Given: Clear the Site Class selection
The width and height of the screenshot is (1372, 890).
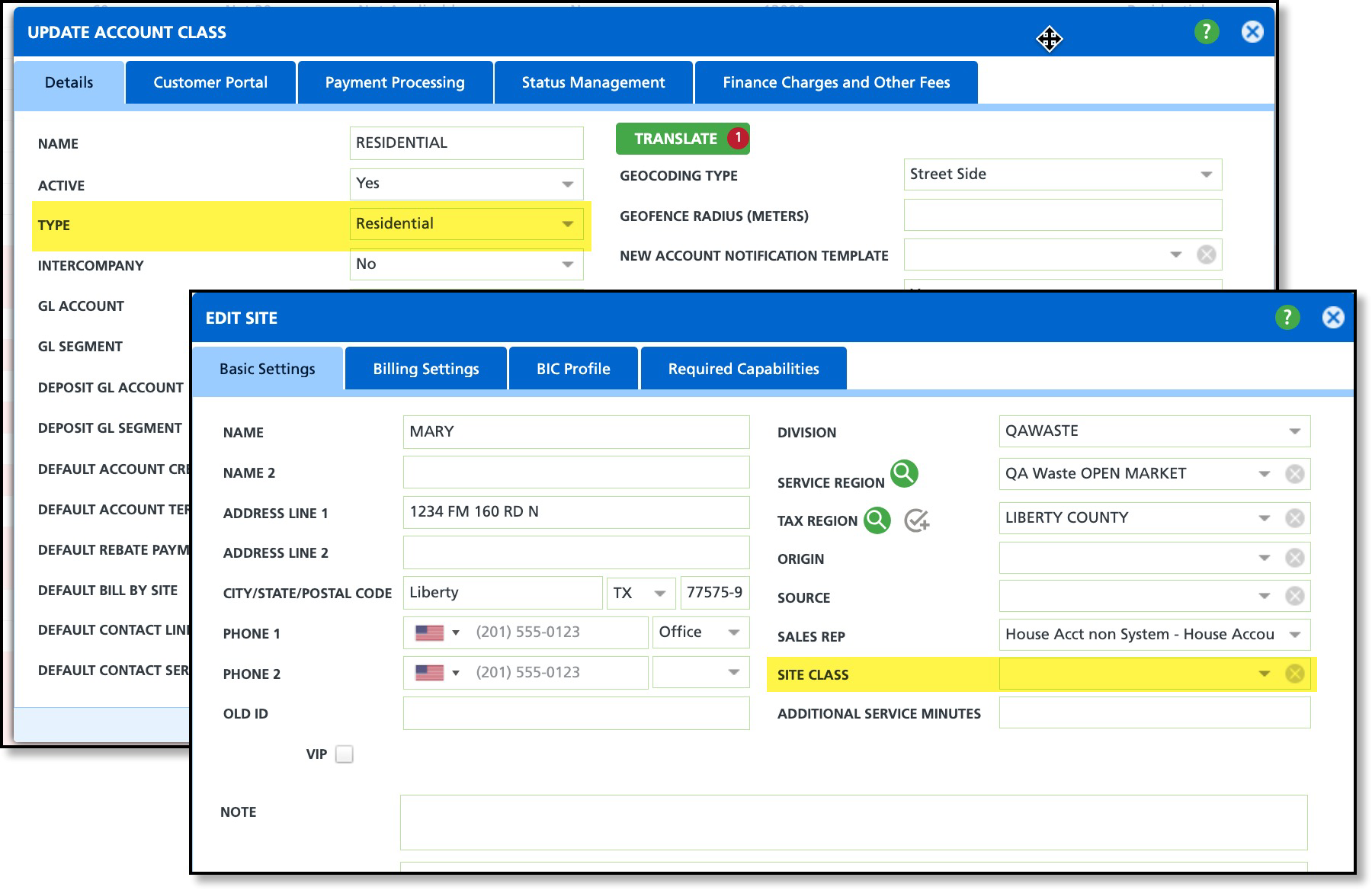Looking at the screenshot, I should pyautogui.click(x=1294, y=674).
